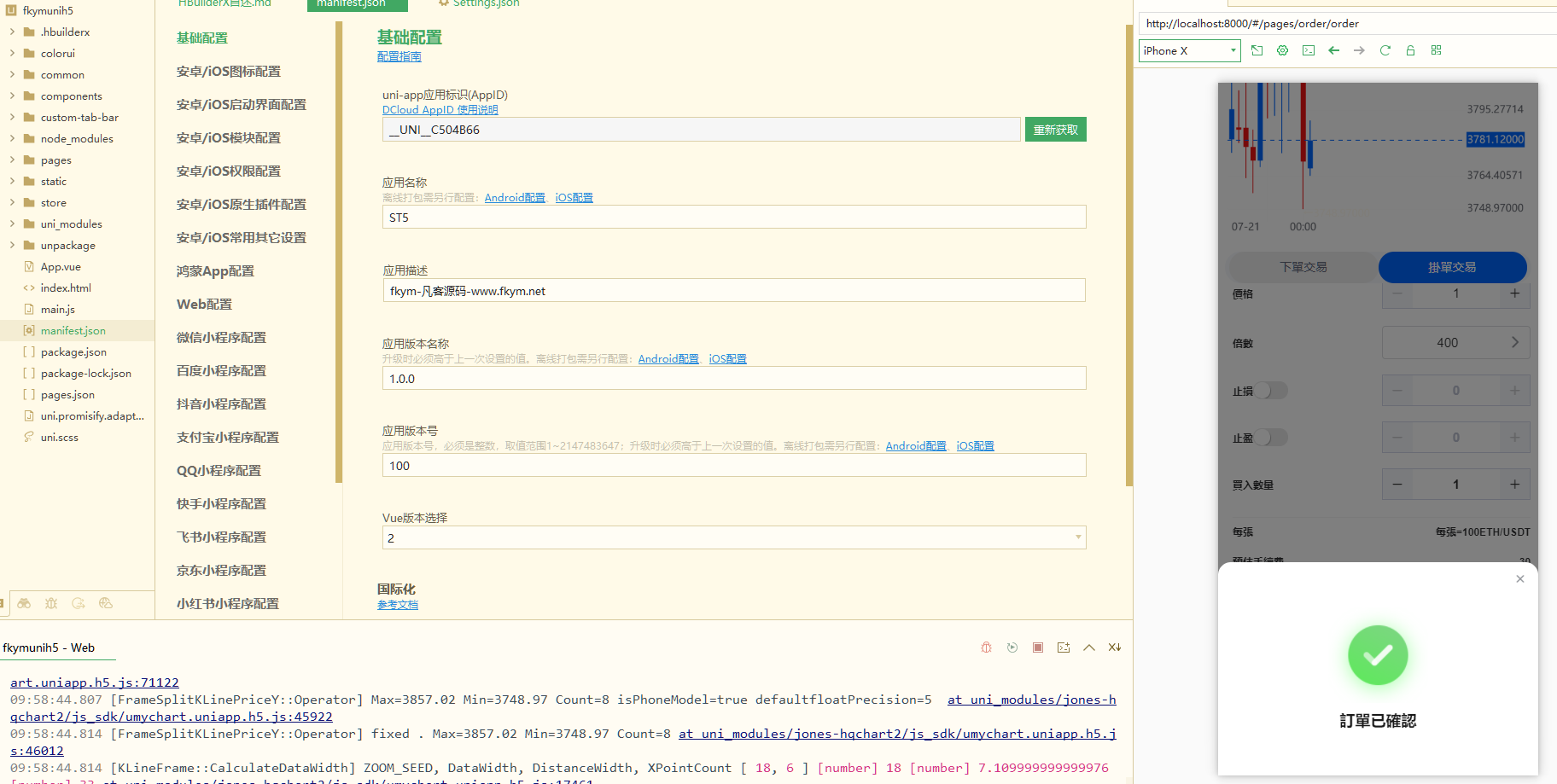Toggle the 止盈 take-profit switch
This screenshot has width=1557, height=784.
pos(1270,438)
